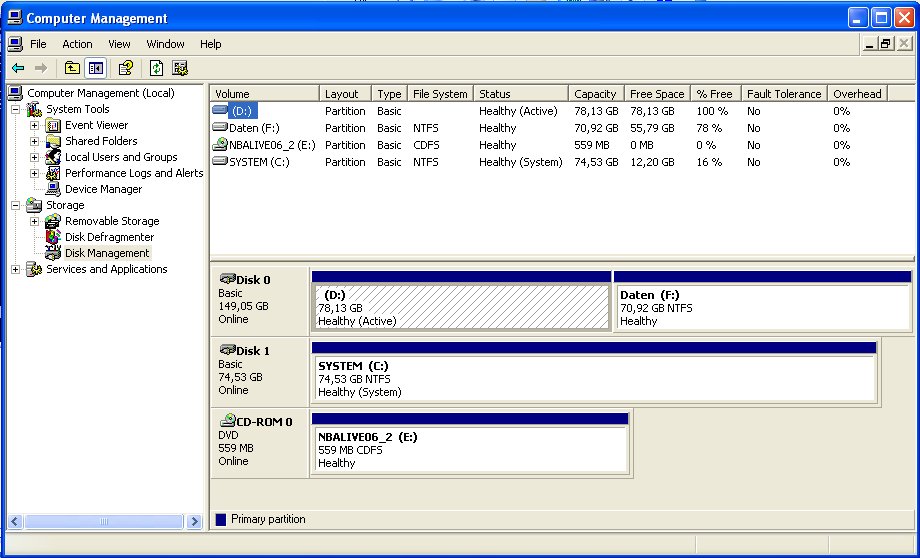
Task: Click the Device Manager icon
Action: [53, 189]
